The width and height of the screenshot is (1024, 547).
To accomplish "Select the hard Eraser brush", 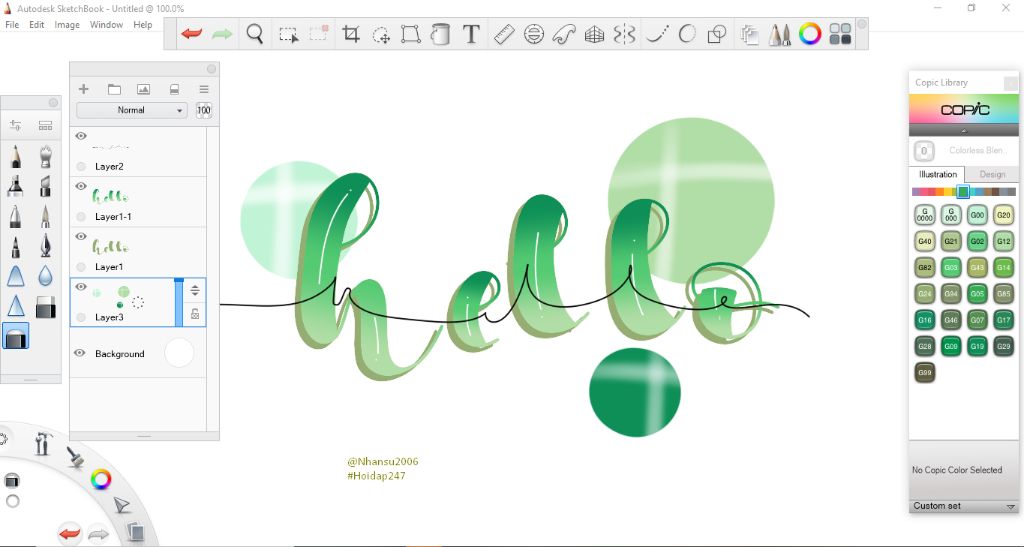I will pyautogui.click(x=45, y=306).
